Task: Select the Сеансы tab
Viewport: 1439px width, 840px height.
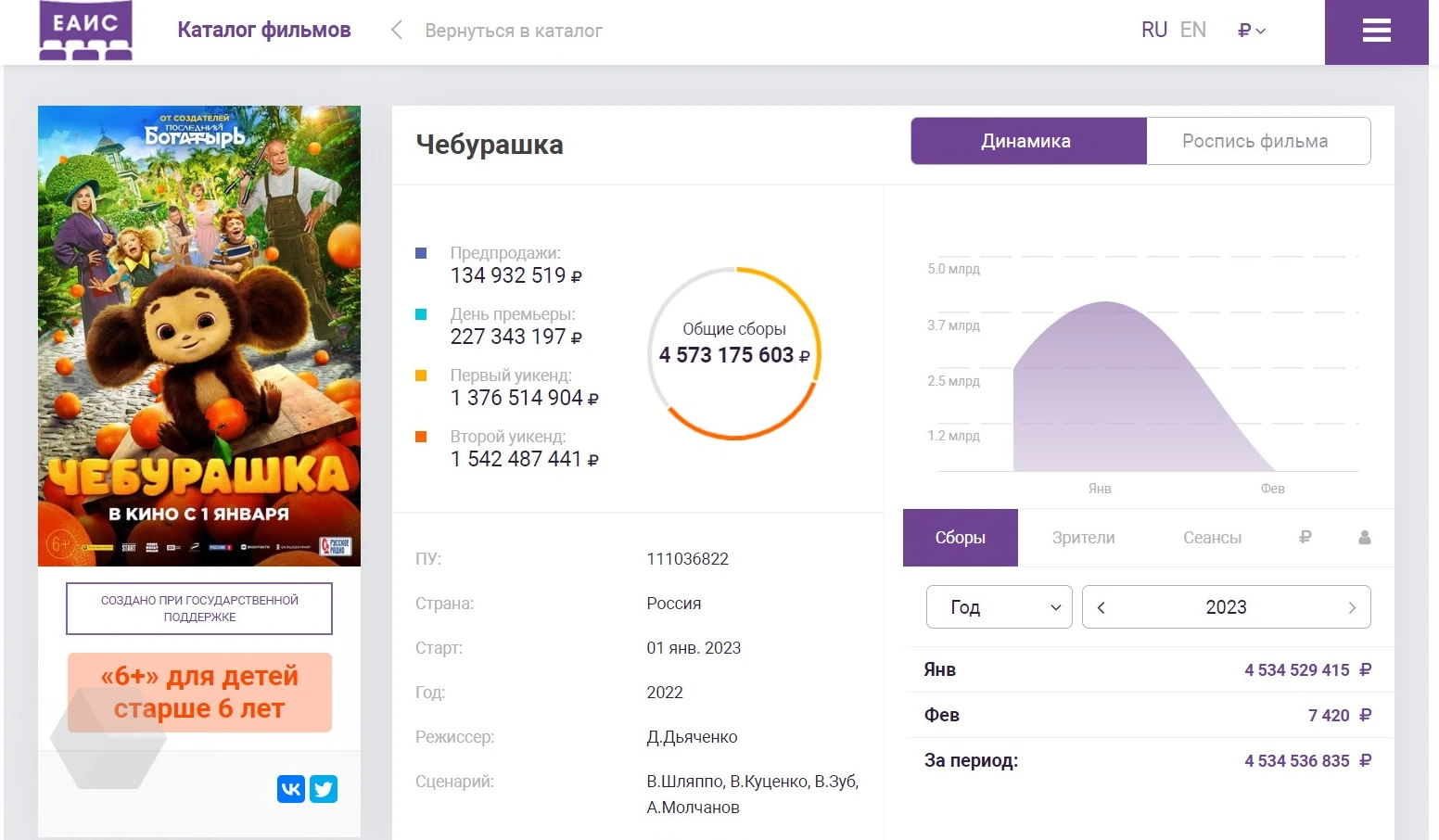Action: point(1212,538)
